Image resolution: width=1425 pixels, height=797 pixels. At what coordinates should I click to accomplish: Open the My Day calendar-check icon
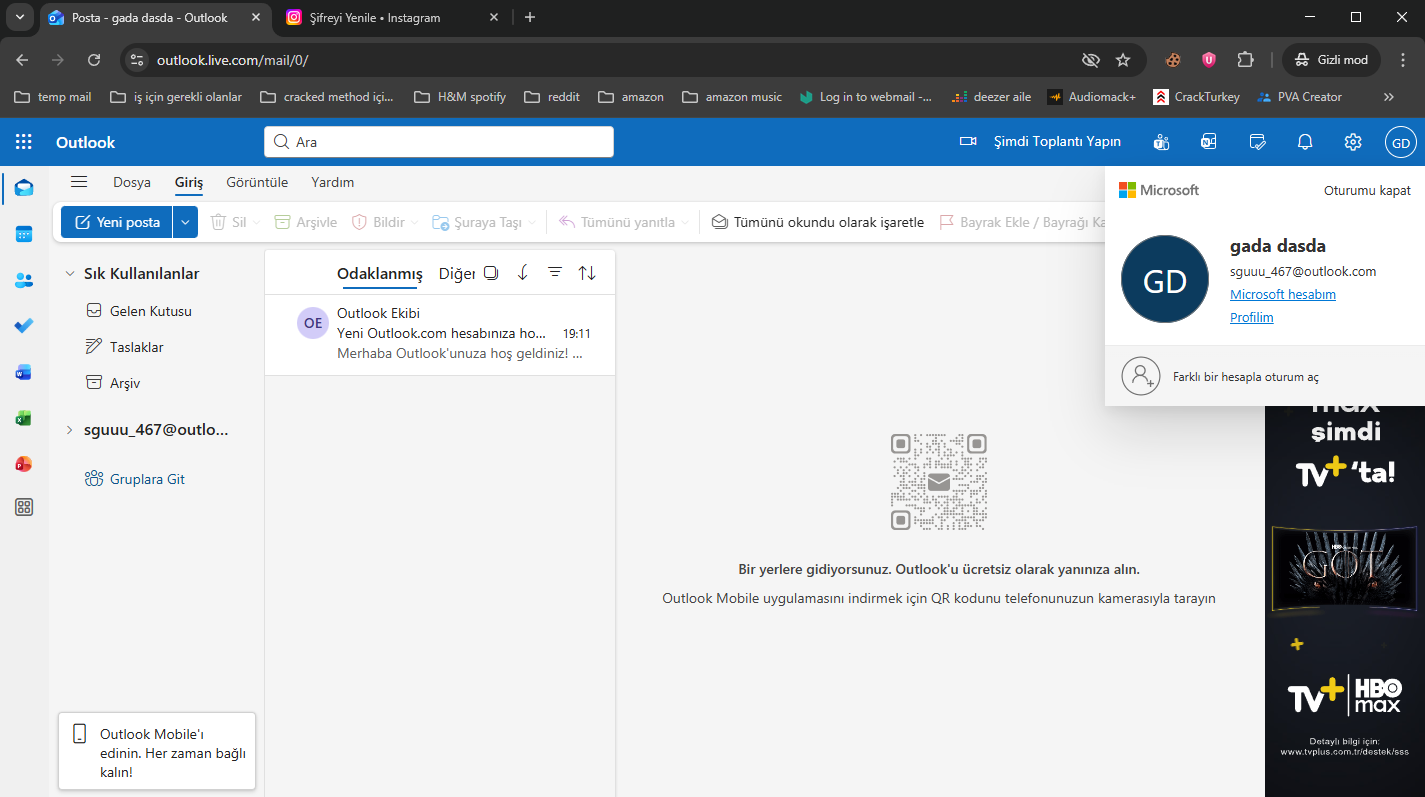coord(1258,142)
